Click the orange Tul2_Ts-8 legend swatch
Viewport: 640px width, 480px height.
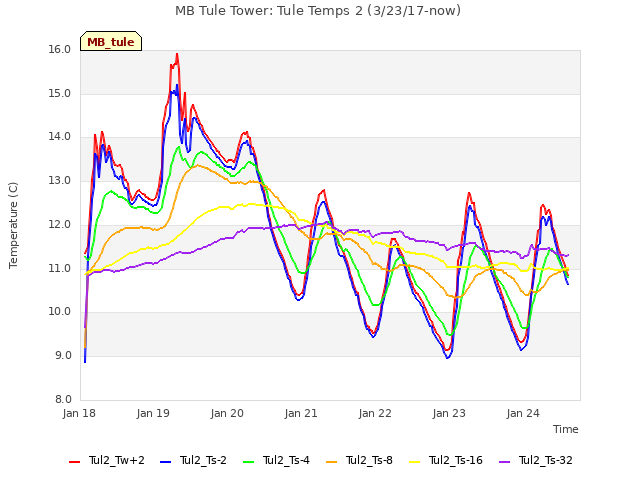click(331, 462)
